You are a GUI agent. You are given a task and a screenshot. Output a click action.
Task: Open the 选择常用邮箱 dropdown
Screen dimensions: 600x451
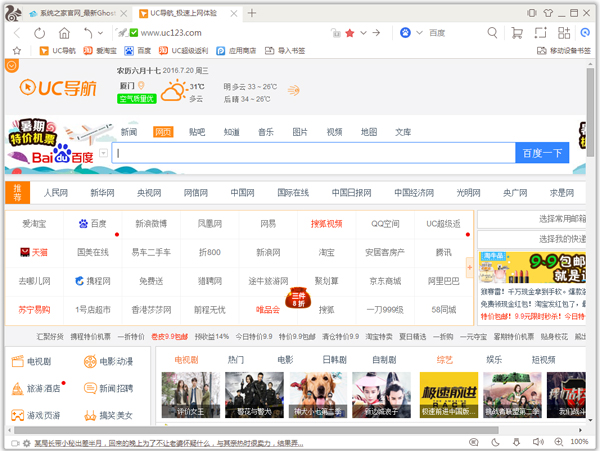[532, 219]
